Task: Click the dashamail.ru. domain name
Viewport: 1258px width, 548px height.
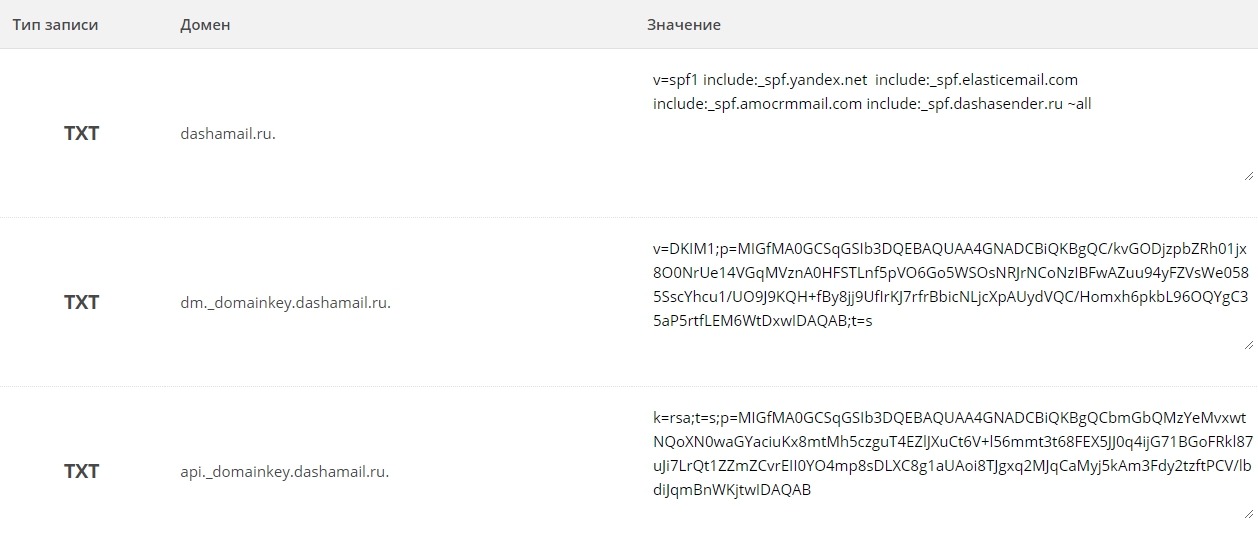Action: pyautogui.click(x=228, y=133)
